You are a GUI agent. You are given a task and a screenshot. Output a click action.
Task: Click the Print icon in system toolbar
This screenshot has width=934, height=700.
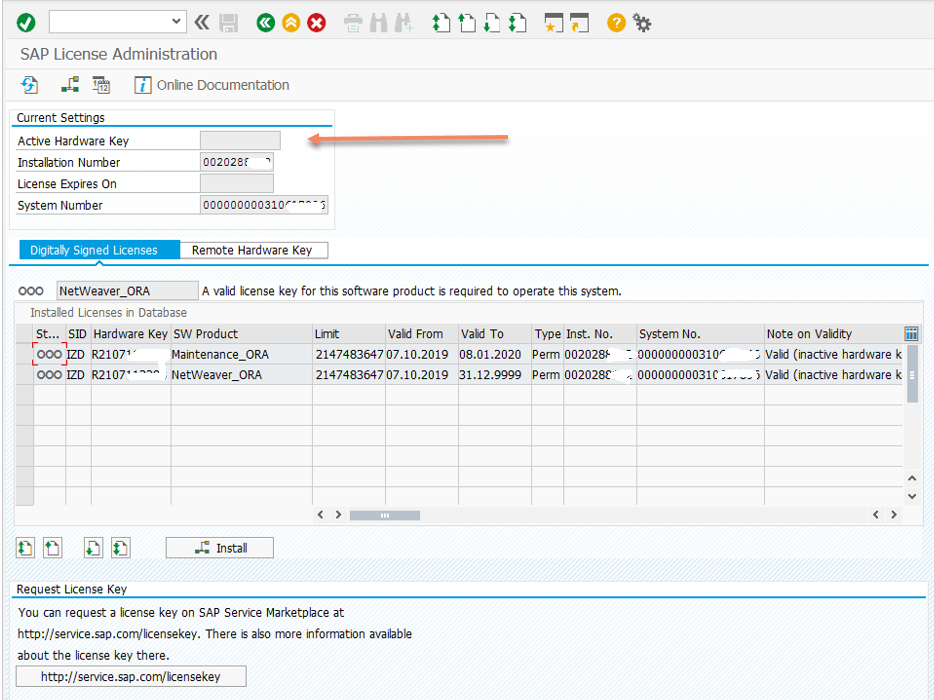point(353,23)
